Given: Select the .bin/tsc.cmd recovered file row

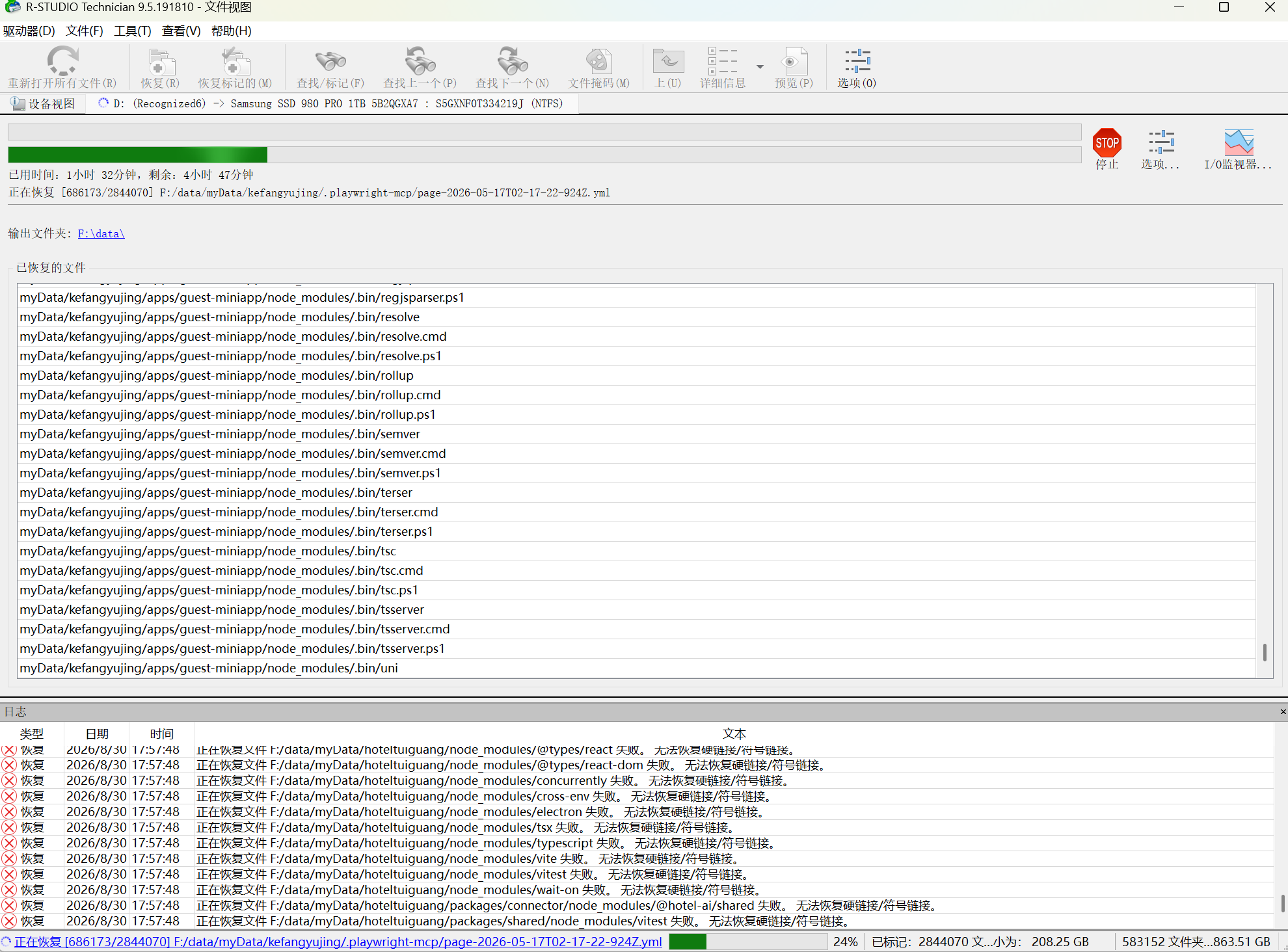Looking at the screenshot, I should tap(636, 570).
